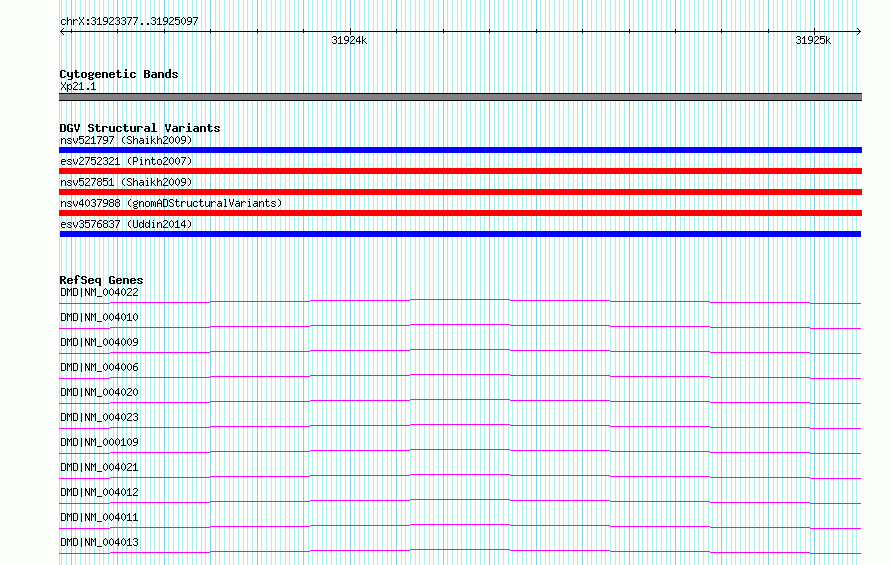Click the blue bar for esv3576837

point(460,234)
